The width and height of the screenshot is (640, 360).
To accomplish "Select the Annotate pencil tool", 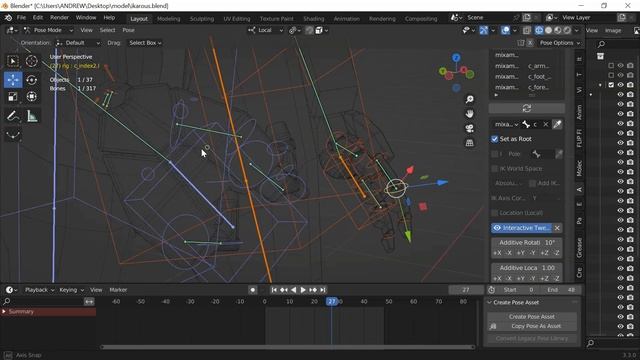I will click(13, 116).
